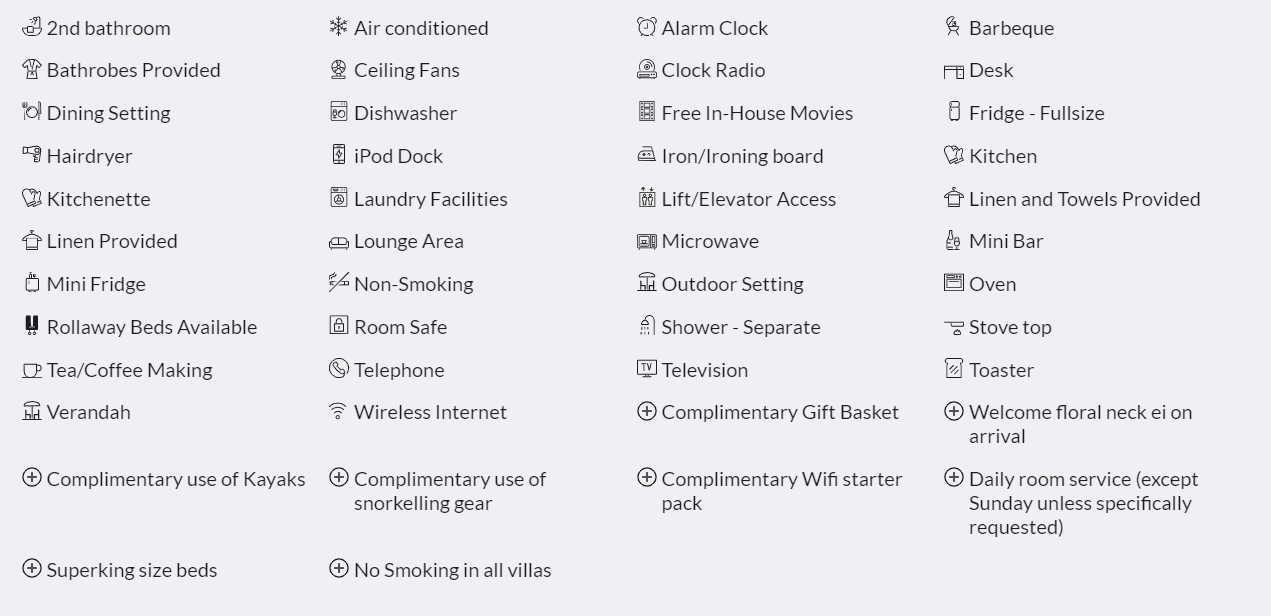Click plus icon beside Complimentary Gift Basket
This screenshot has width=1271, height=616.
[647, 411]
